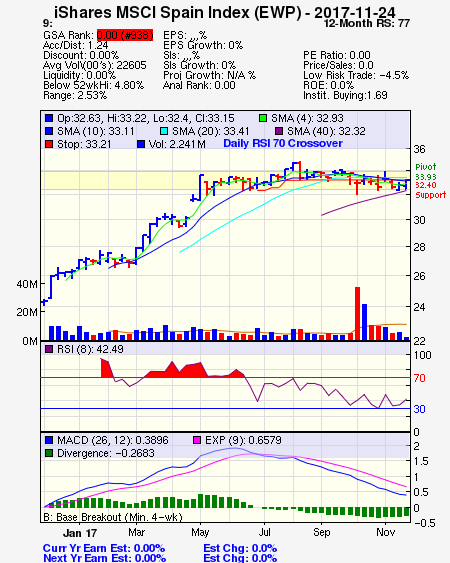Click the green Pivot 33.93 label

point(426,172)
